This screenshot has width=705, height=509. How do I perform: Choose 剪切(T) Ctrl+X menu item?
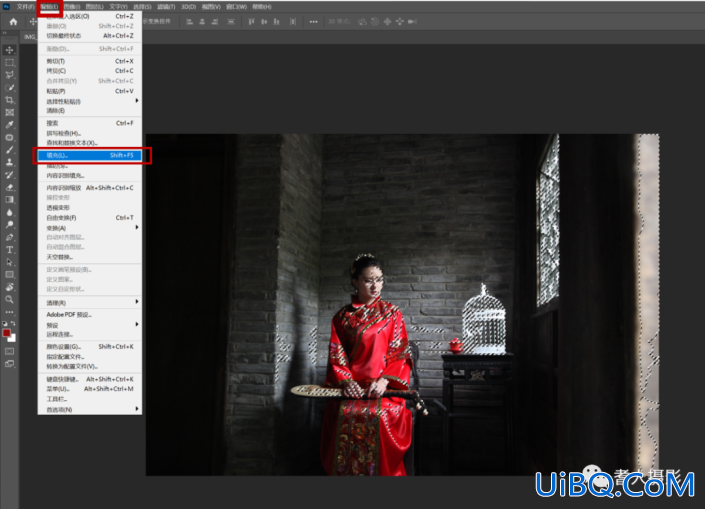pyautogui.click(x=89, y=61)
